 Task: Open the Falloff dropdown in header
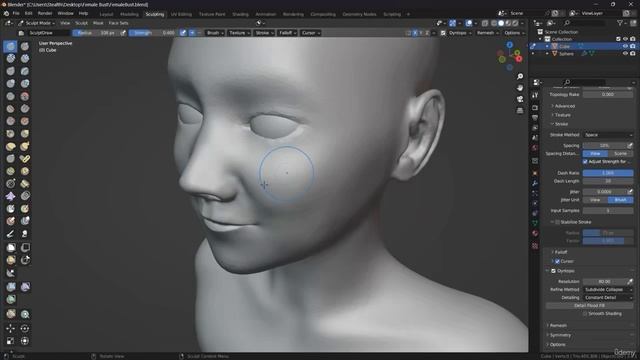[x=287, y=33]
